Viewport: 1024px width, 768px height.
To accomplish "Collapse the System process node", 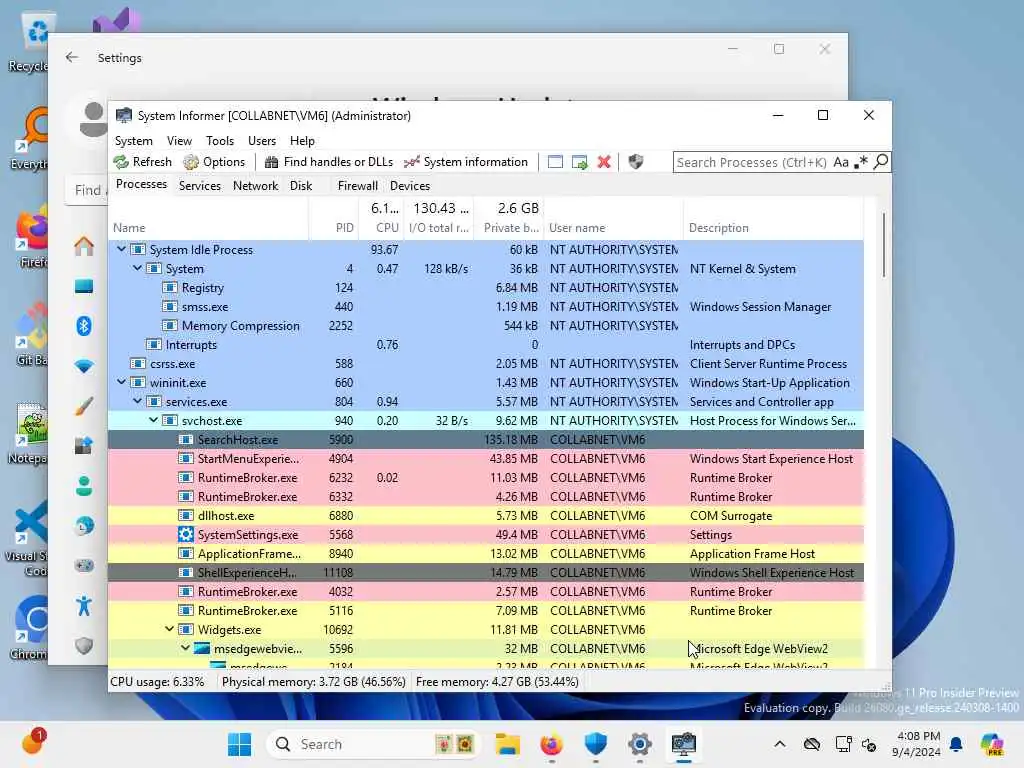I will click(138, 268).
